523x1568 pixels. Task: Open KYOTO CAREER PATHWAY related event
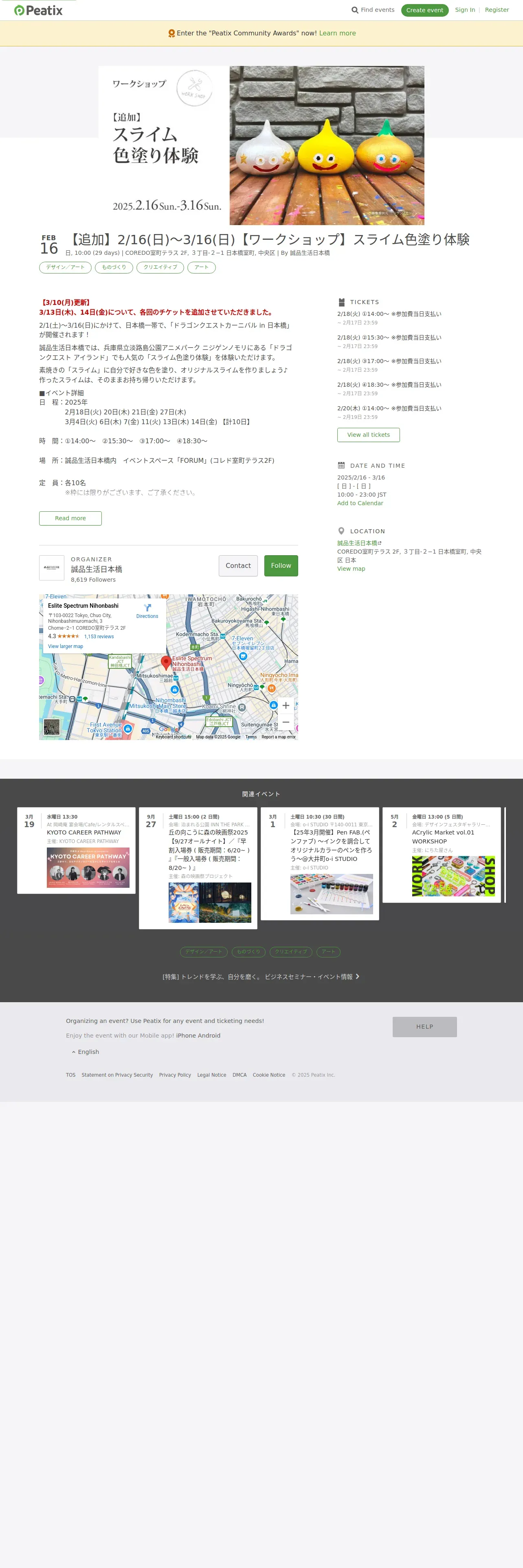(84, 833)
